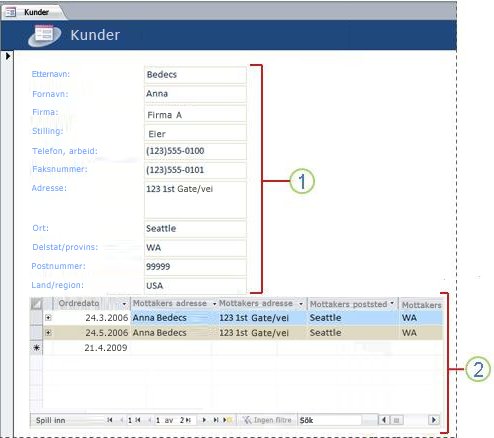The image size is (494, 438).
Task: Go to the first record in navigation bar
Action: point(110,420)
